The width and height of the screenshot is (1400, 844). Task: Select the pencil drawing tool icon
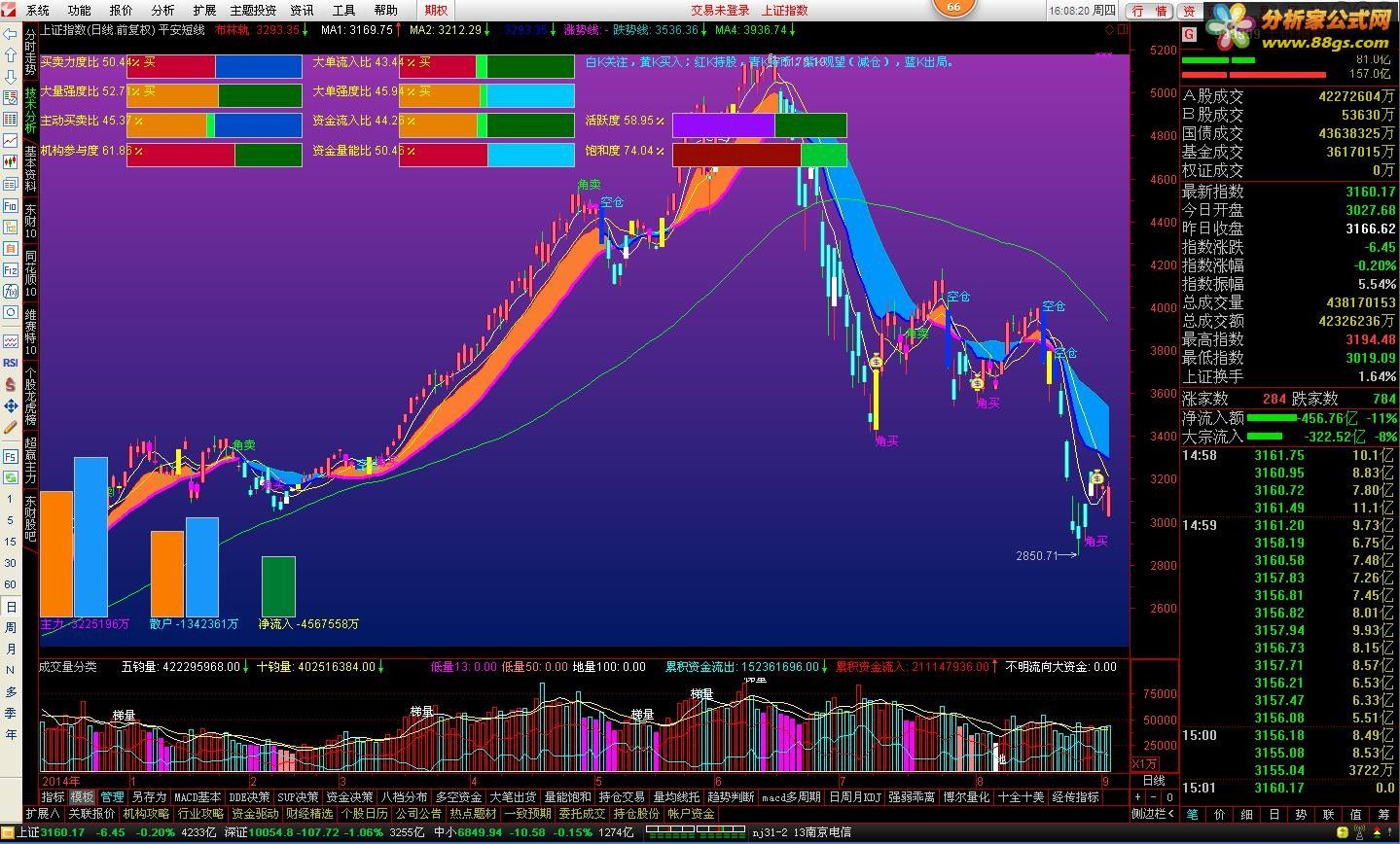pos(11,427)
